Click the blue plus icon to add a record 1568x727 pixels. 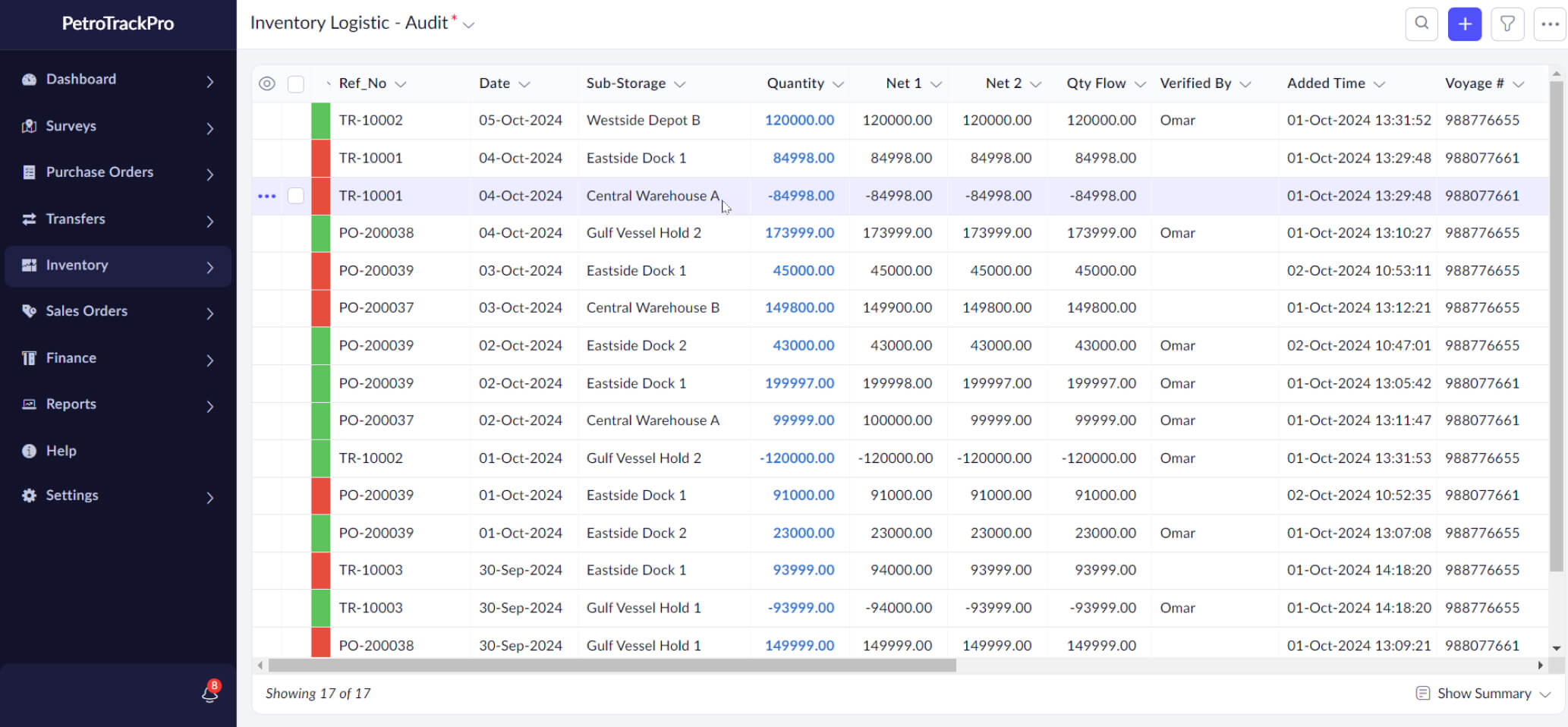point(1464,24)
